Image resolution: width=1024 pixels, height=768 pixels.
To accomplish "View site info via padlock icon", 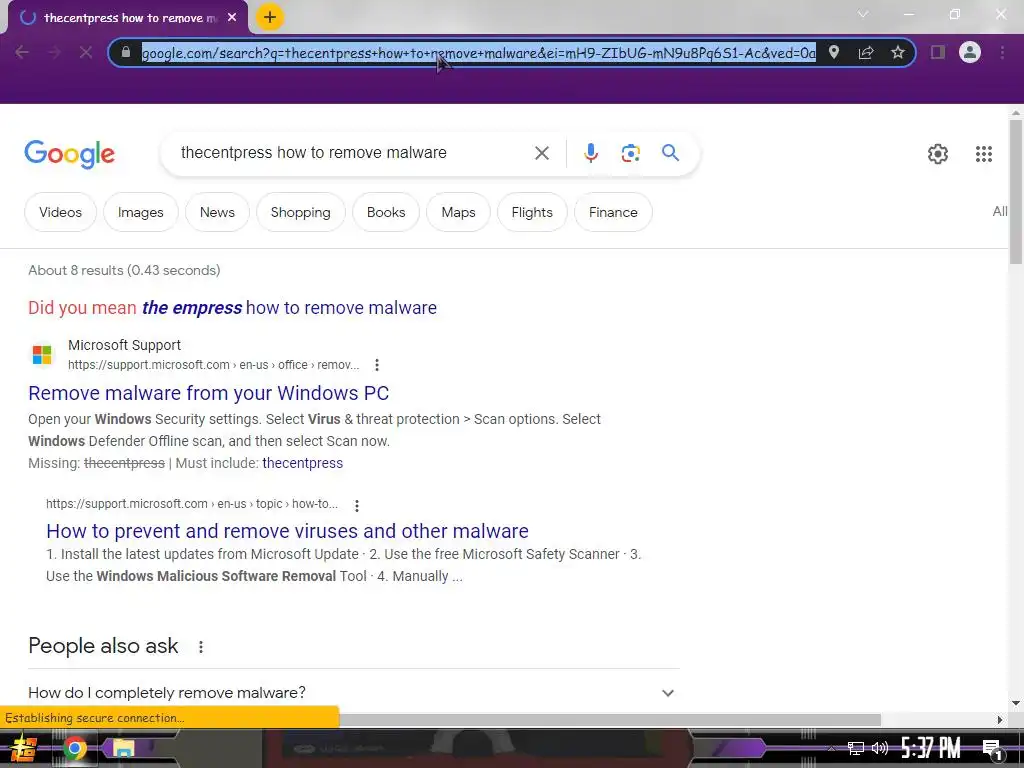I will (x=126, y=52).
